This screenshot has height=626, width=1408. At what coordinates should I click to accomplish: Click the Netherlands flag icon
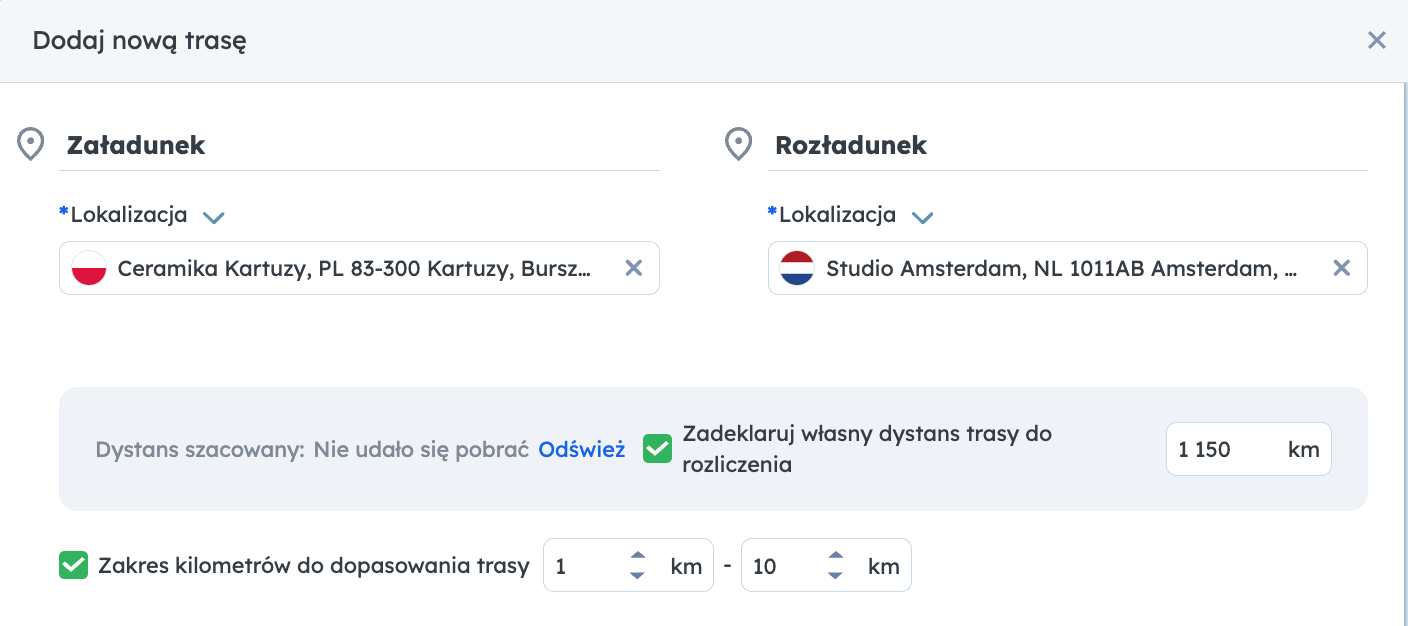[797, 268]
